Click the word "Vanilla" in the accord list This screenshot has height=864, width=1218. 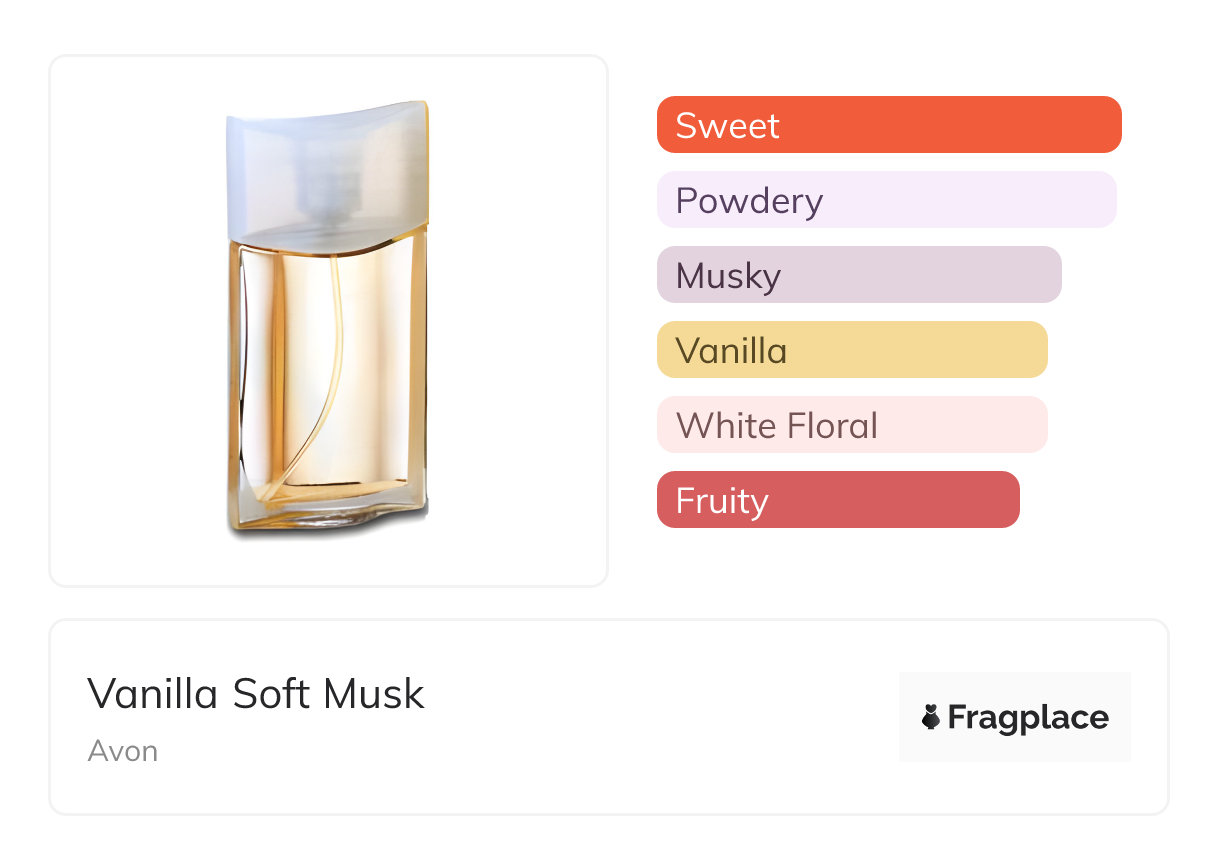click(731, 351)
